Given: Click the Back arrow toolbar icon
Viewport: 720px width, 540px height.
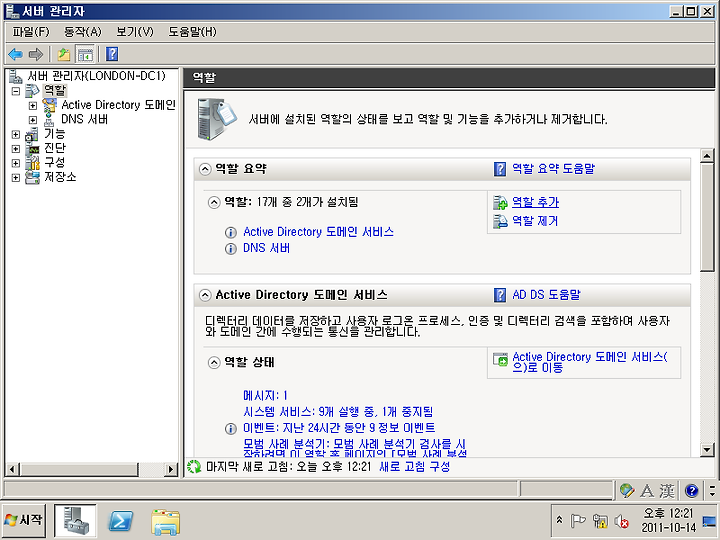Looking at the screenshot, I should coord(15,54).
